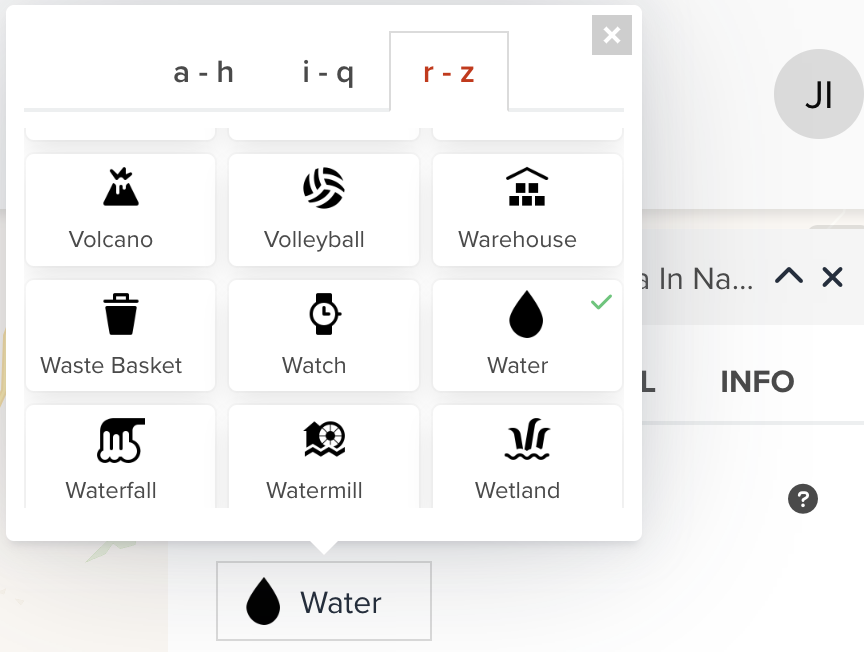Switch to the a-h tab

(204, 72)
